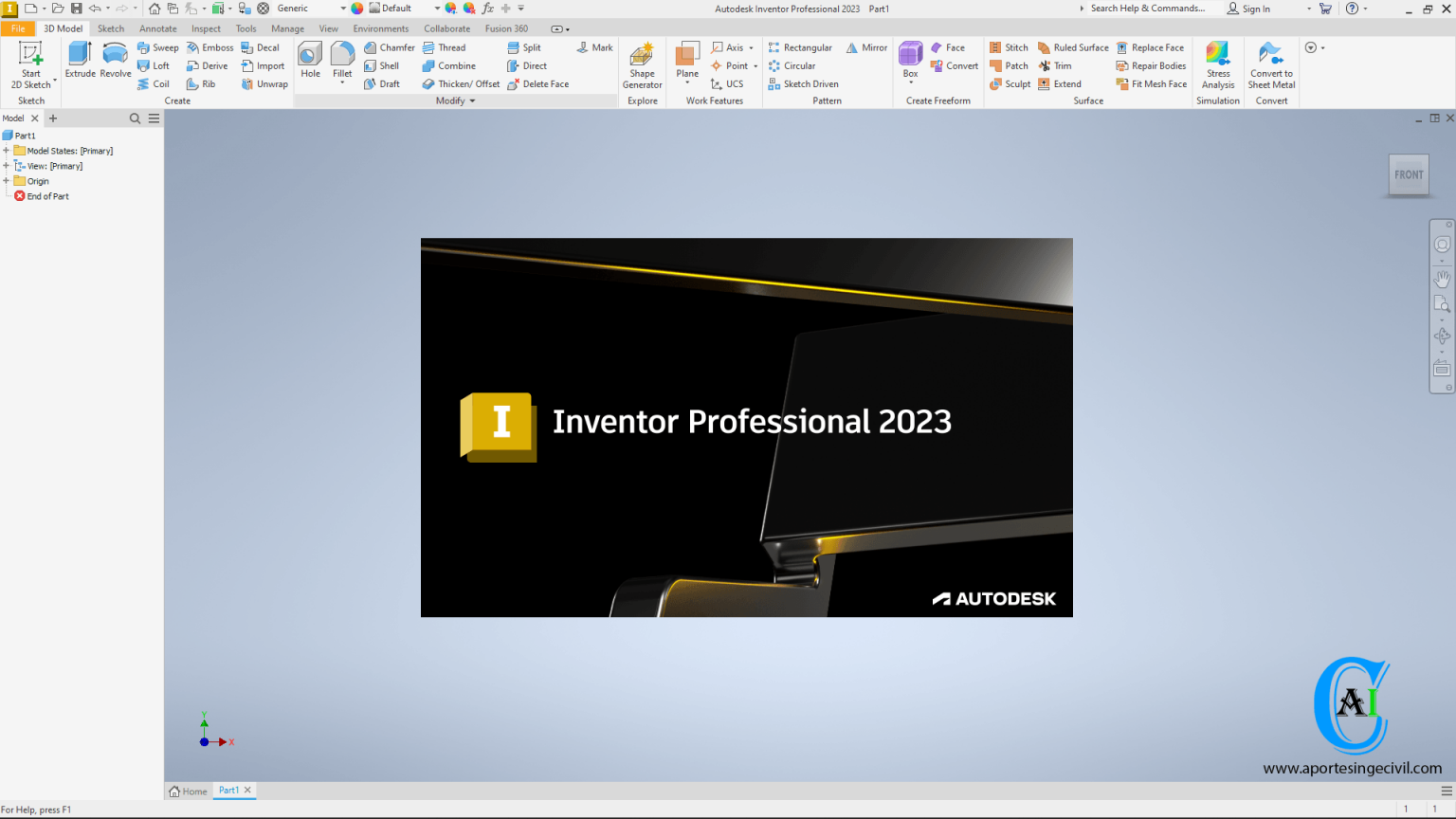Image resolution: width=1456 pixels, height=819 pixels.
Task: Click Convert to Sheet Metal
Action: pos(1271,64)
